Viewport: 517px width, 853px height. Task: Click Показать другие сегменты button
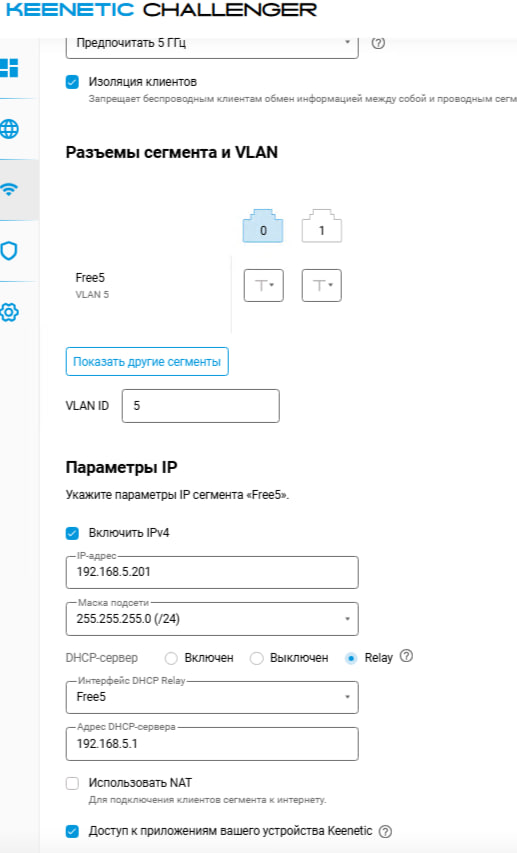click(x=147, y=362)
